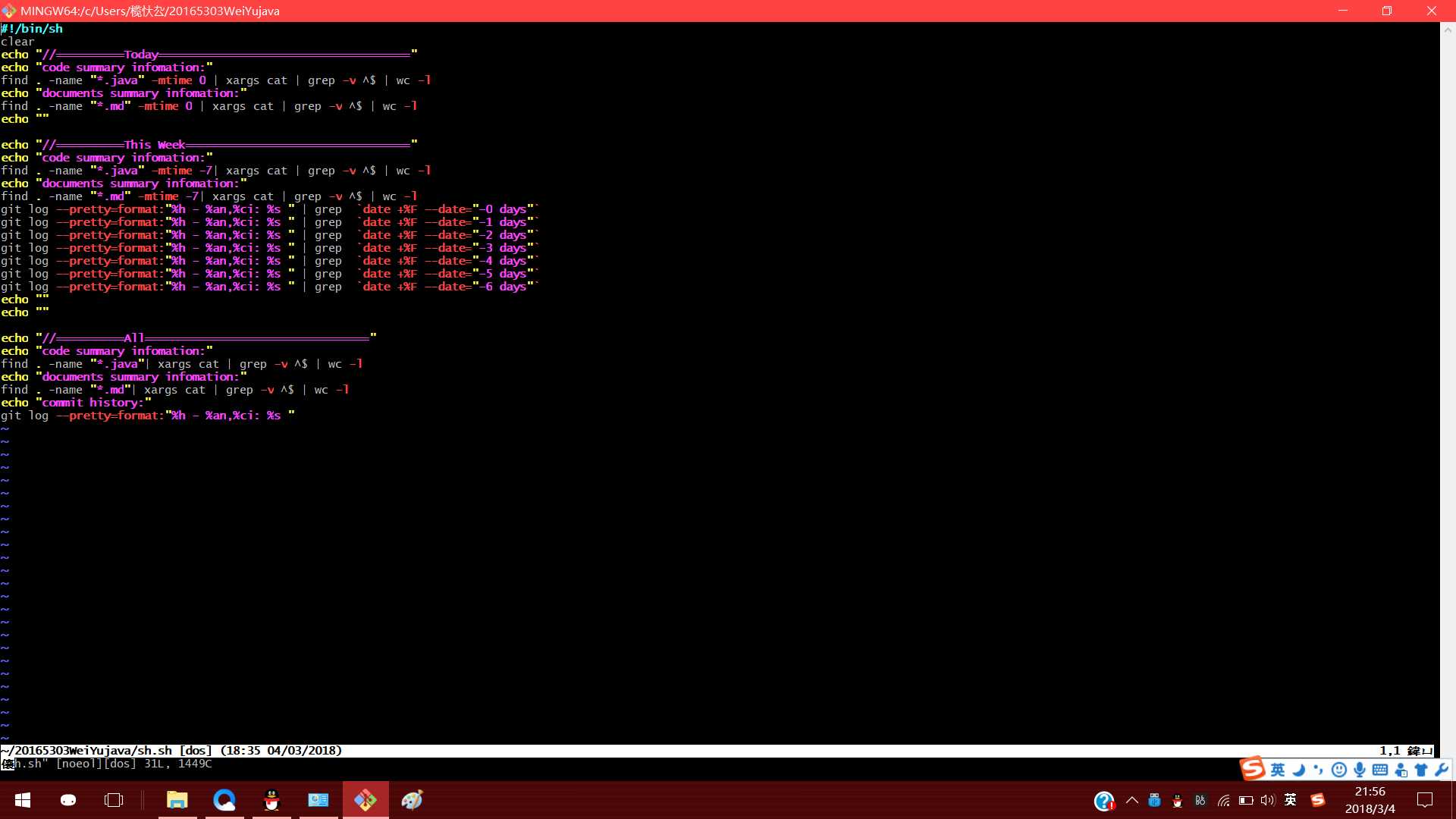Open the Wi-Fi network tray icon
This screenshot has width=1456, height=819.
[x=1223, y=800]
